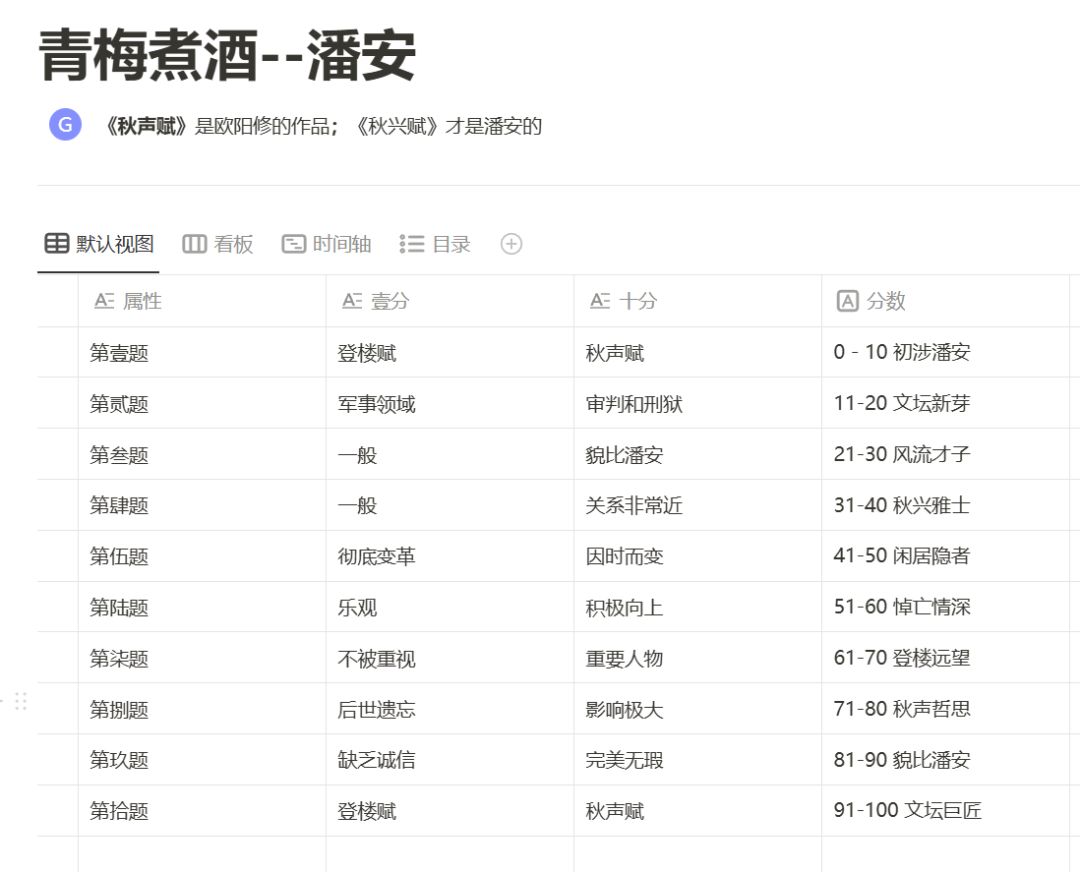Click the 乐观 cell
Screen dimensions: 1080x872
pos(450,608)
